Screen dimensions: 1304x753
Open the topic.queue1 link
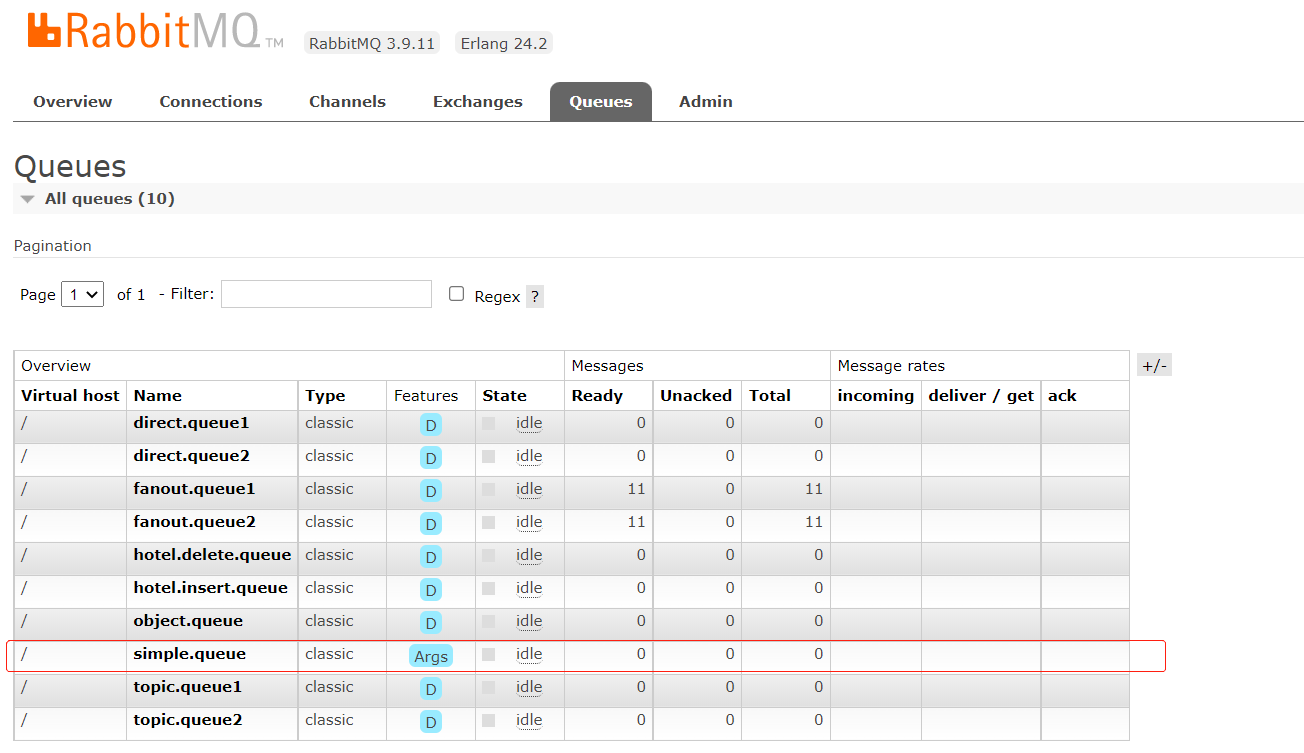tap(188, 687)
